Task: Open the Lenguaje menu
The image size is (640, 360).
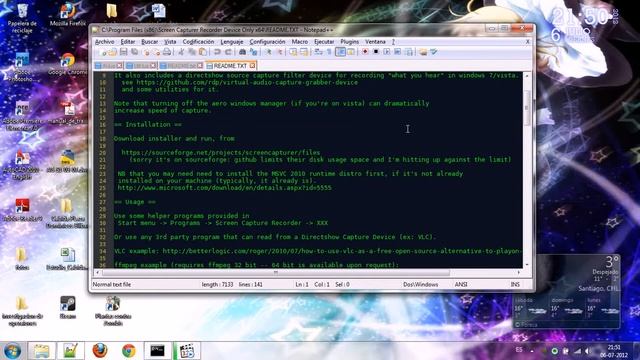Action: pos(232,42)
